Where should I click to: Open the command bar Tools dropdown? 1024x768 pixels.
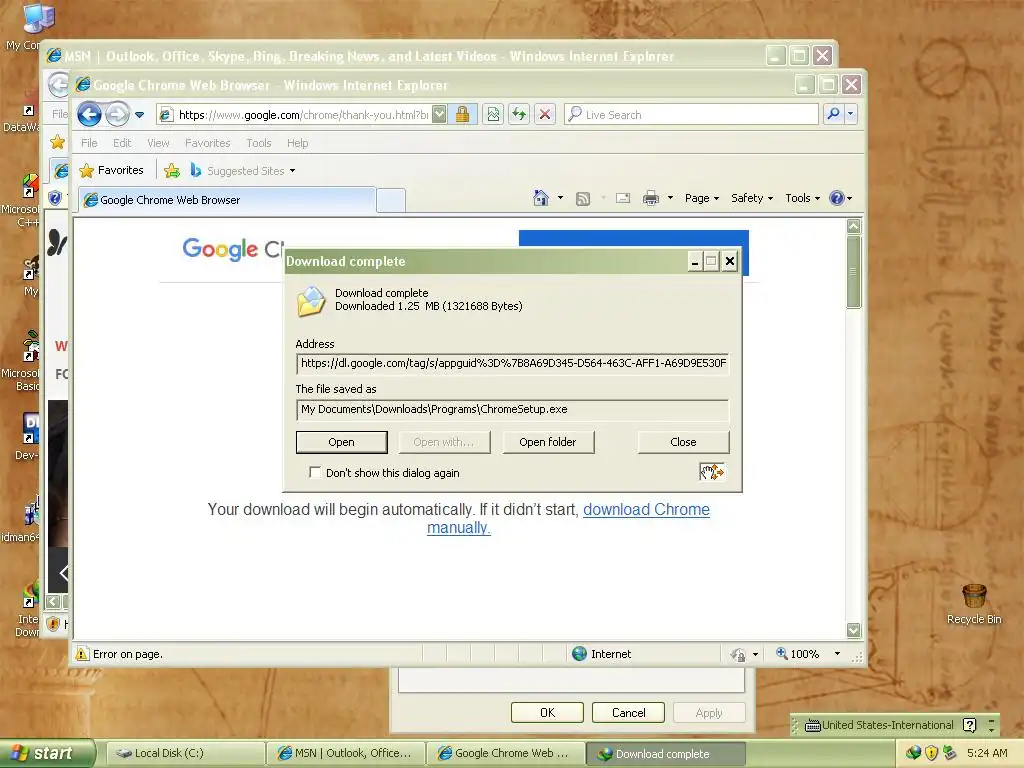(x=803, y=198)
